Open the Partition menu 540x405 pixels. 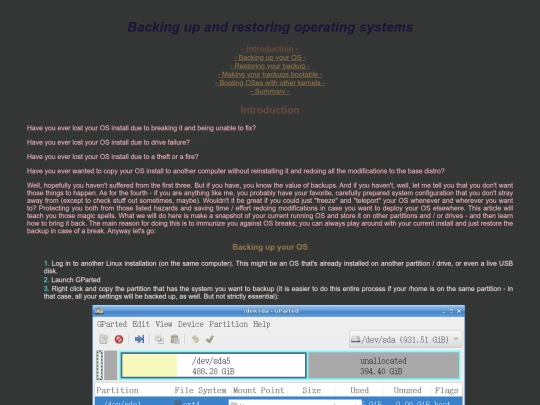tap(228, 324)
